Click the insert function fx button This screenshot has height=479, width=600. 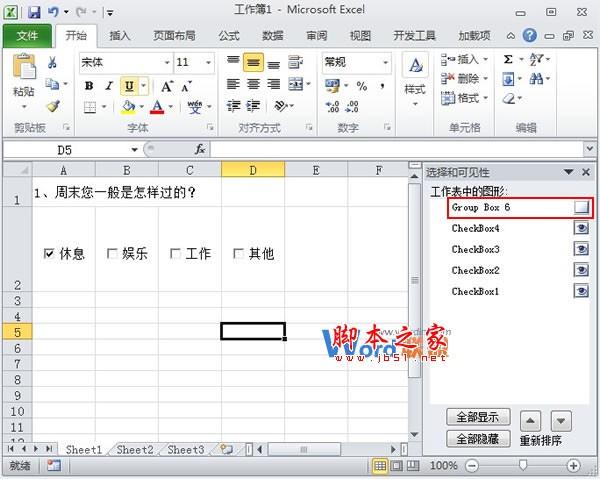(x=199, y=149)
